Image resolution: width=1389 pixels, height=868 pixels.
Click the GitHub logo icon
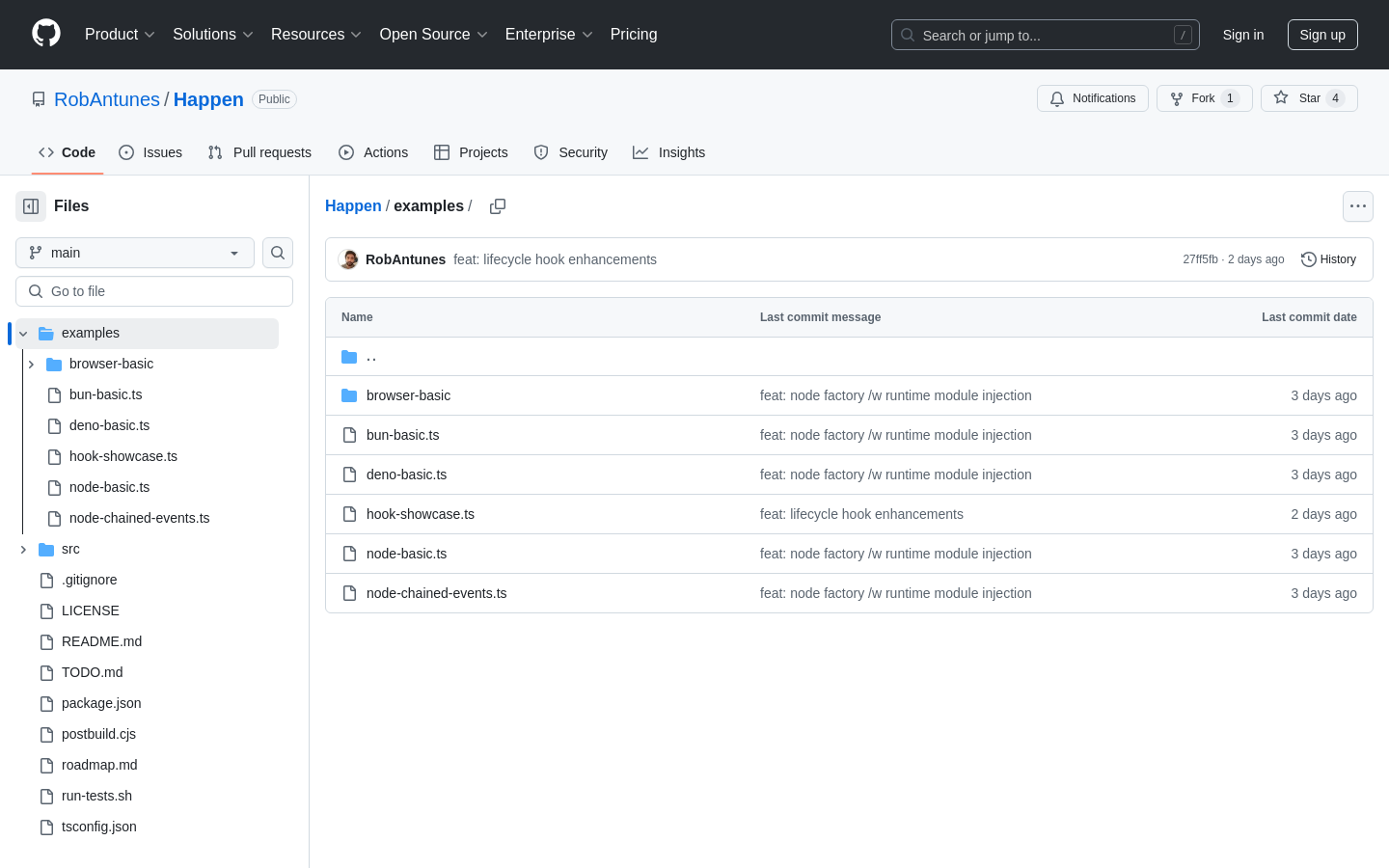coord(46,34)
